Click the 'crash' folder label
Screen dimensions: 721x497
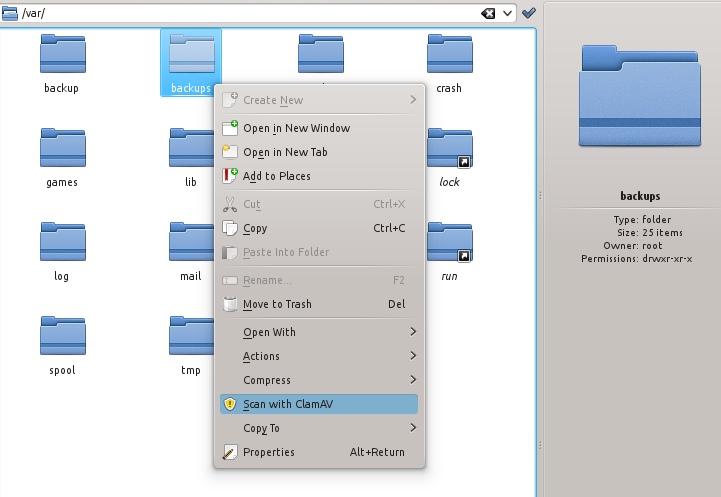(449, 88)
